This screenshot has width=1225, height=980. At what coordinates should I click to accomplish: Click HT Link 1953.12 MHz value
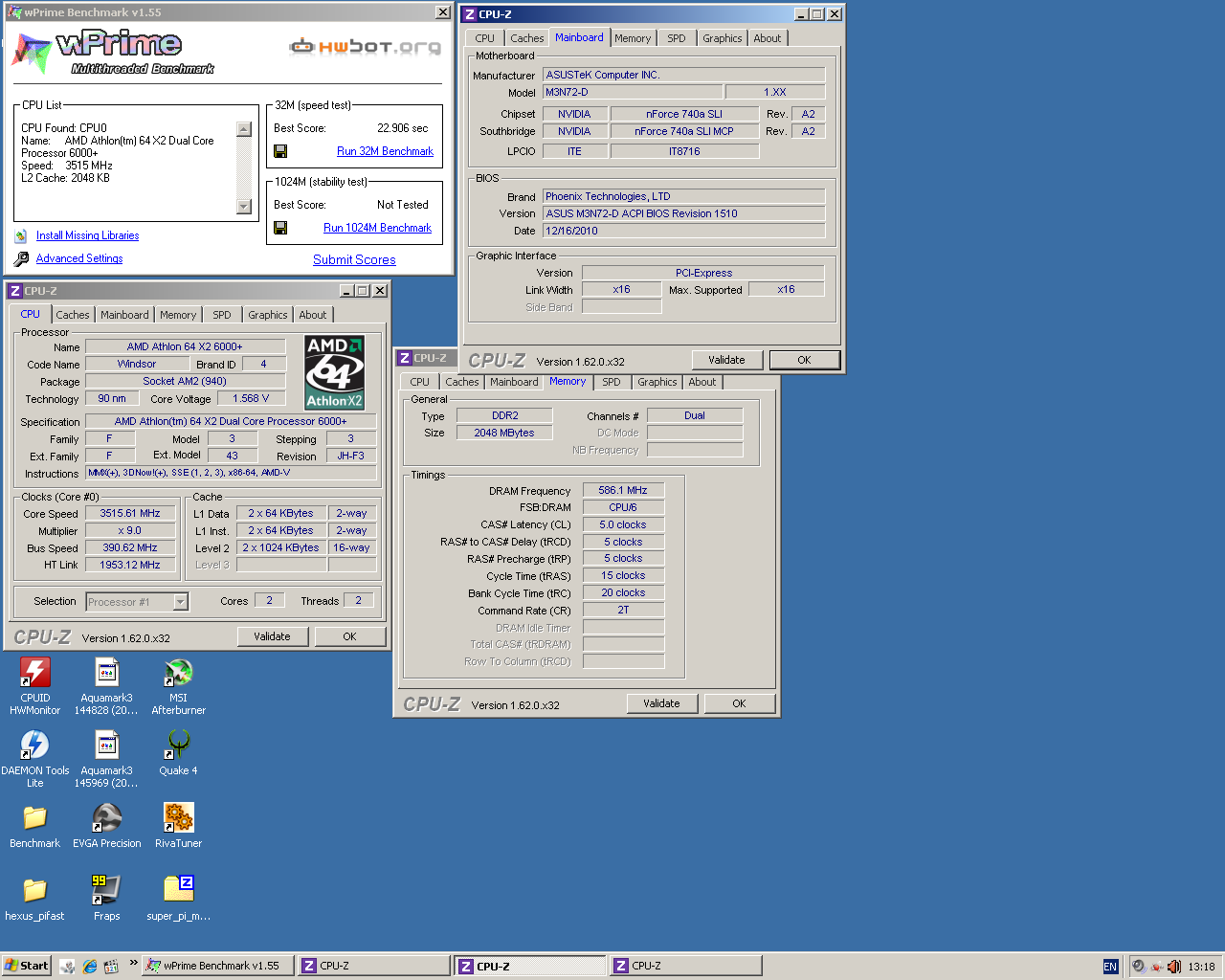tap(130, 566)
